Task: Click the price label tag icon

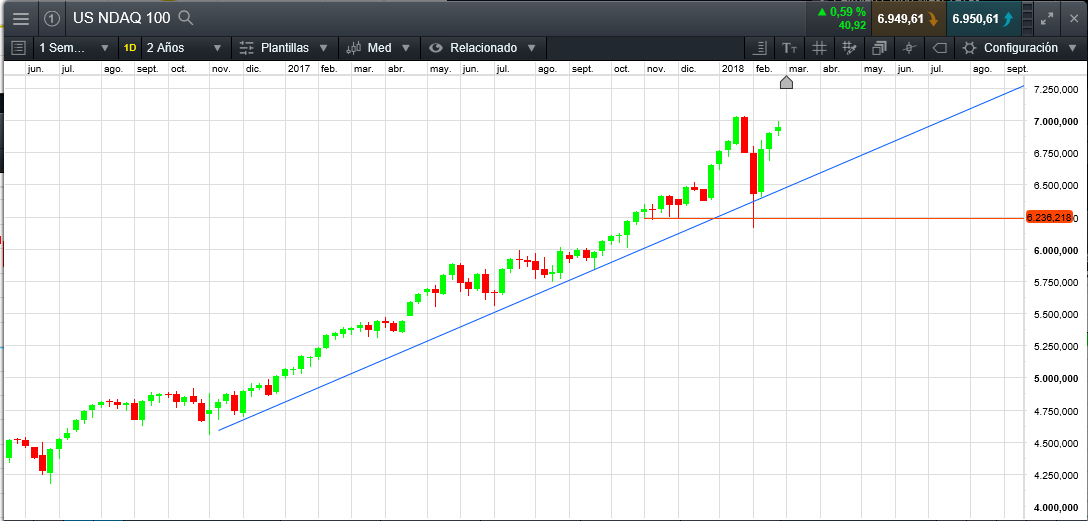Action: (x=939, y=48)
